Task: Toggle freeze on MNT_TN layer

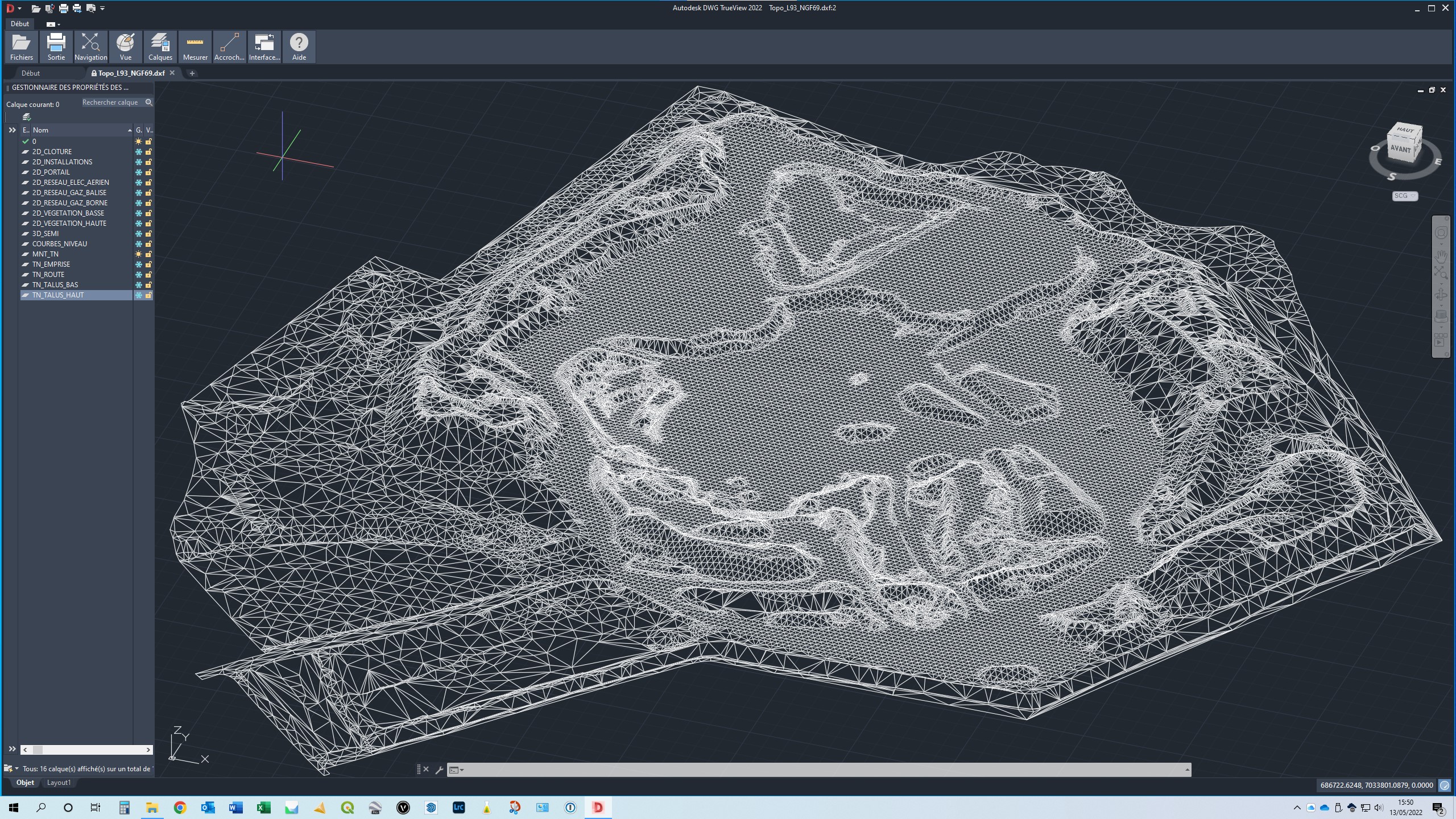Action: 138,254
